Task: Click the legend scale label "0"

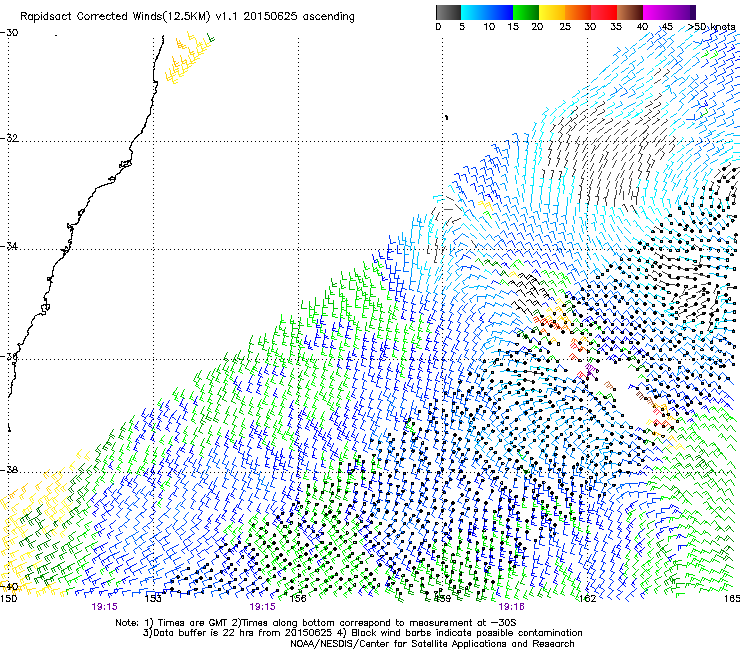Action: 438,27
